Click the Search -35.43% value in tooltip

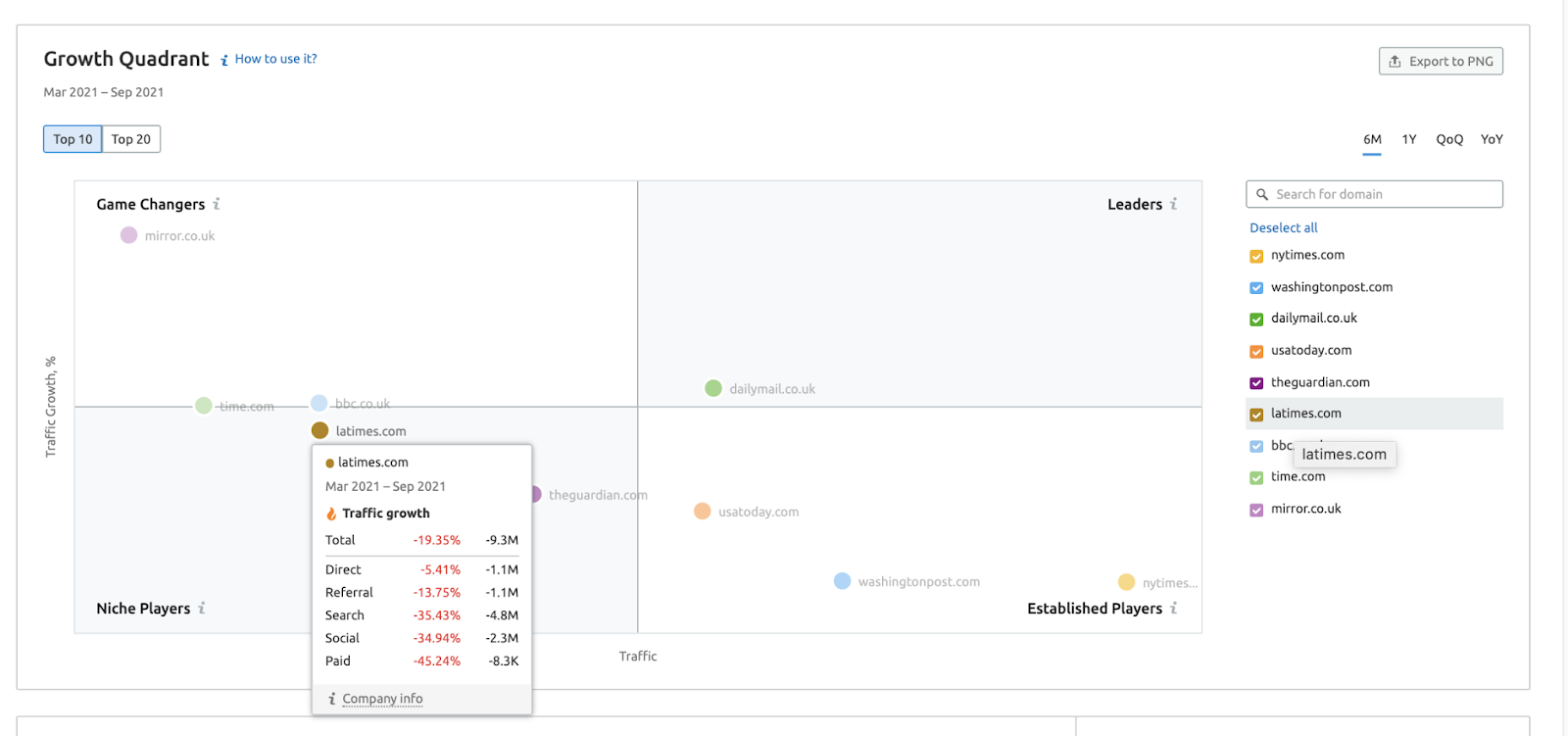[436, 615]
